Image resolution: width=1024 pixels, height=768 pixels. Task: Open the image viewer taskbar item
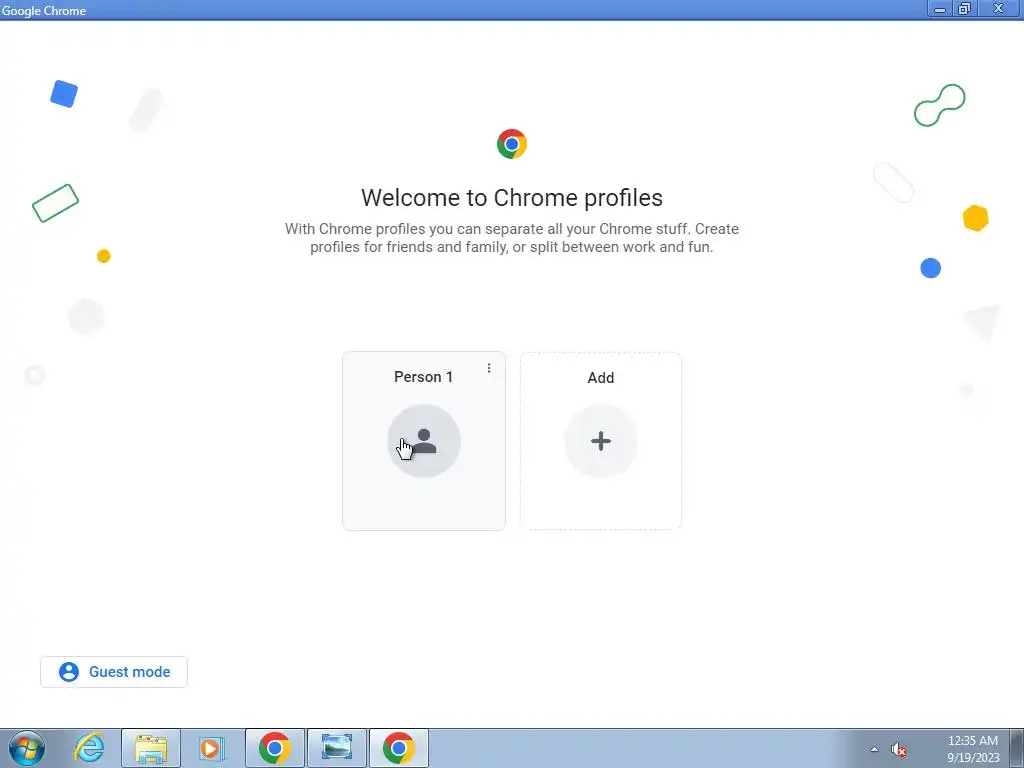[337, 748]
